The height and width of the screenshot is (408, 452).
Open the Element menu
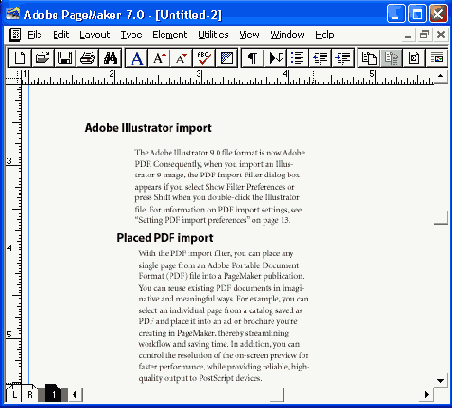click(170, 35)
